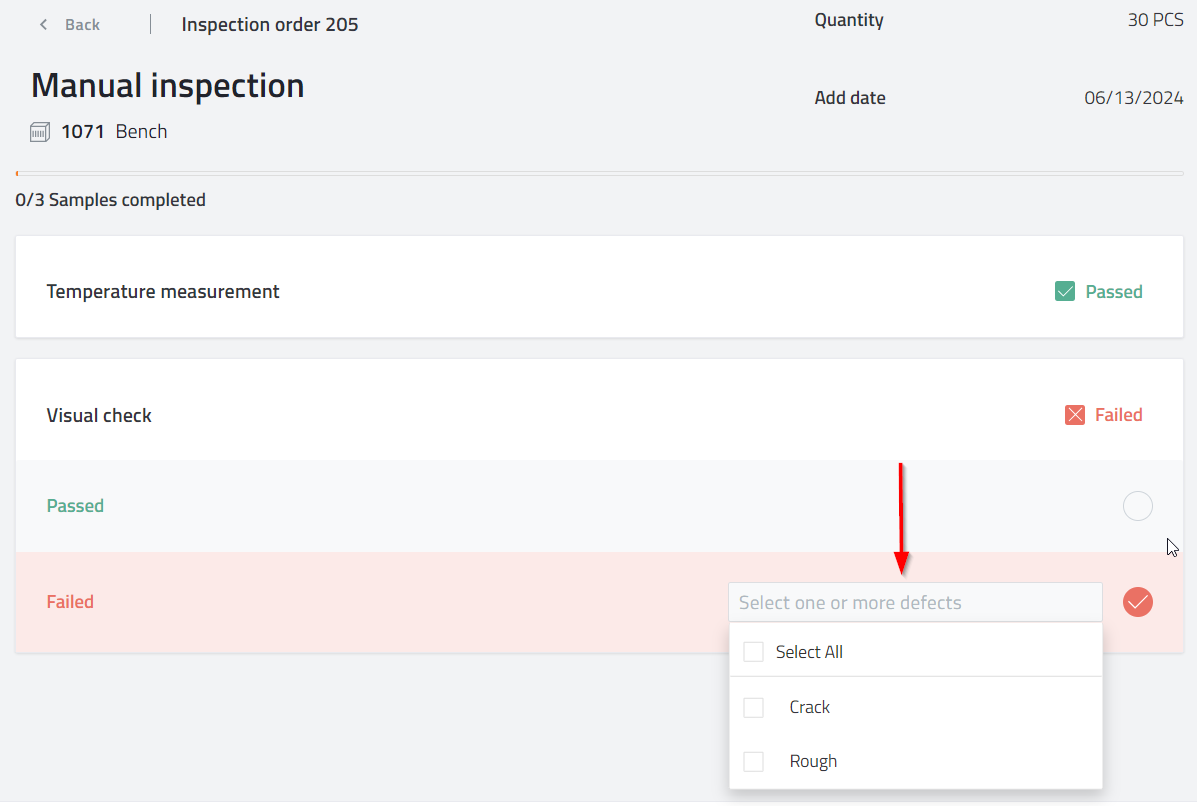Open Inspection order 205 breadcrumb
The image size is (1197, 806).
click(x=269, y=25)
